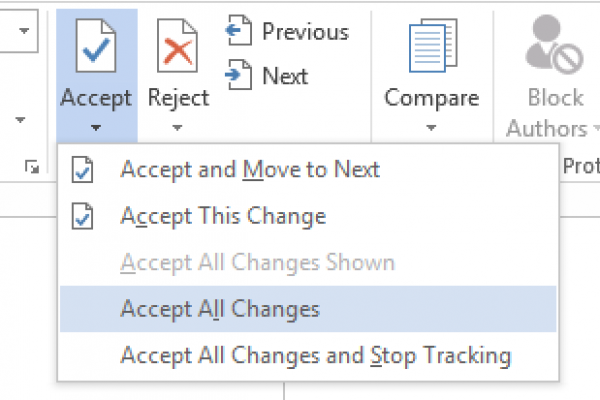Expand the Compare dropdown arrow

(432, 128)
